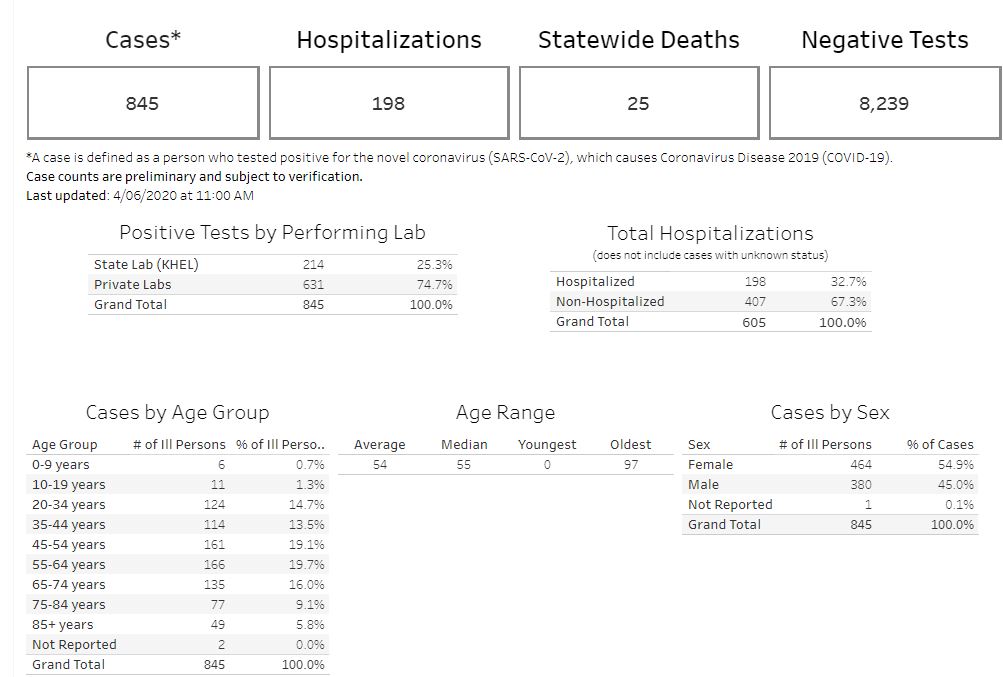Click the Cases count box showing 845

point(143,103)
